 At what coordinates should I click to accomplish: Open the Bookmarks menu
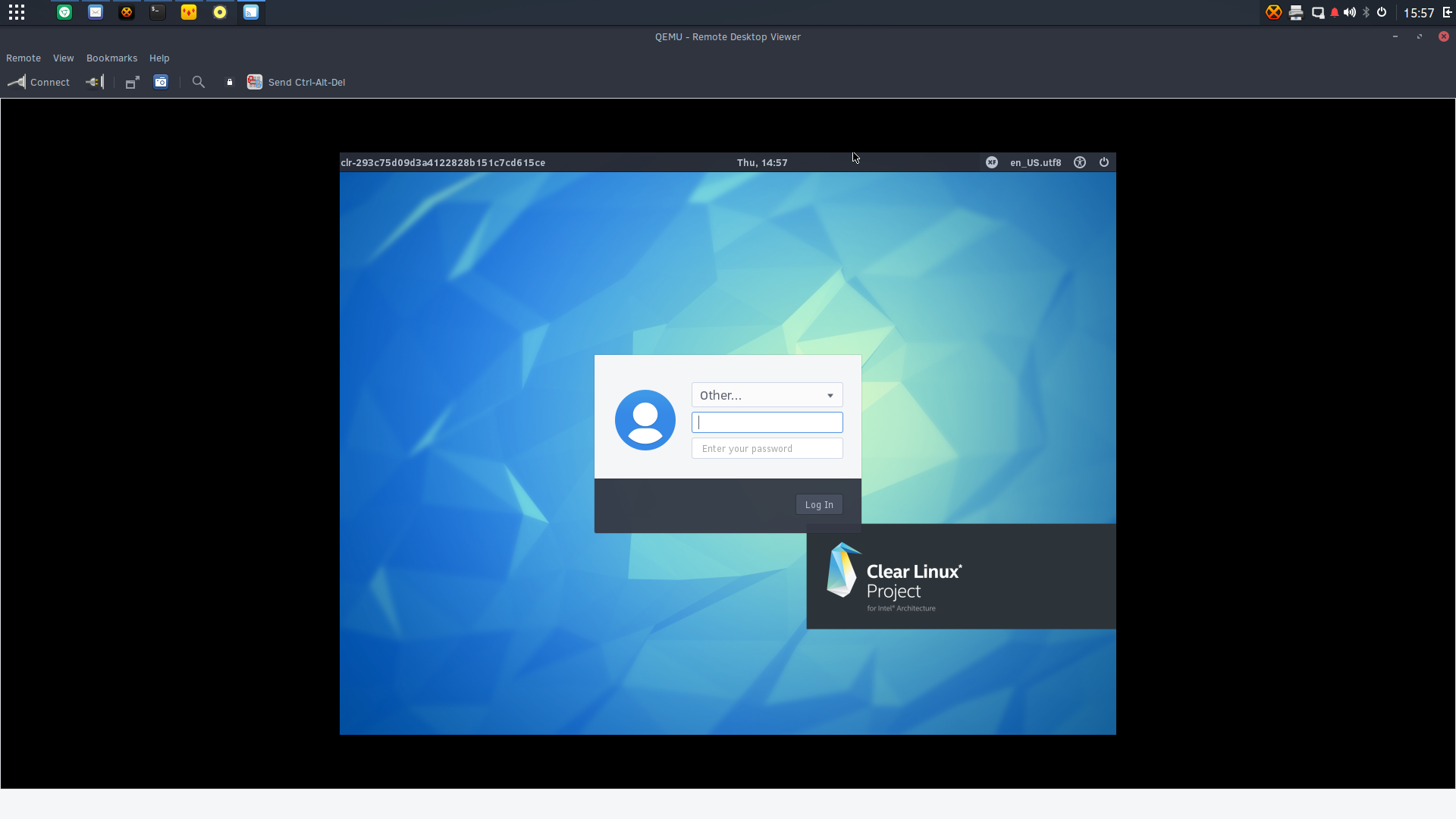pos(112,58)
